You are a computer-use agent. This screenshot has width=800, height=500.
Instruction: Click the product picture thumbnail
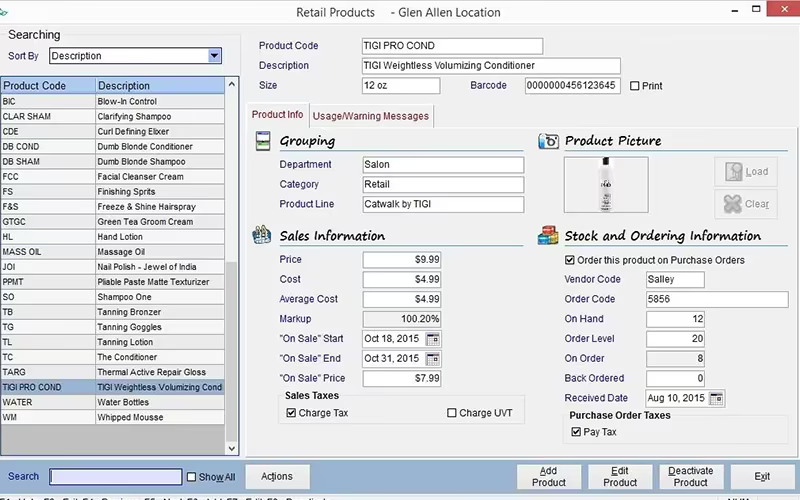coord(606,185)
